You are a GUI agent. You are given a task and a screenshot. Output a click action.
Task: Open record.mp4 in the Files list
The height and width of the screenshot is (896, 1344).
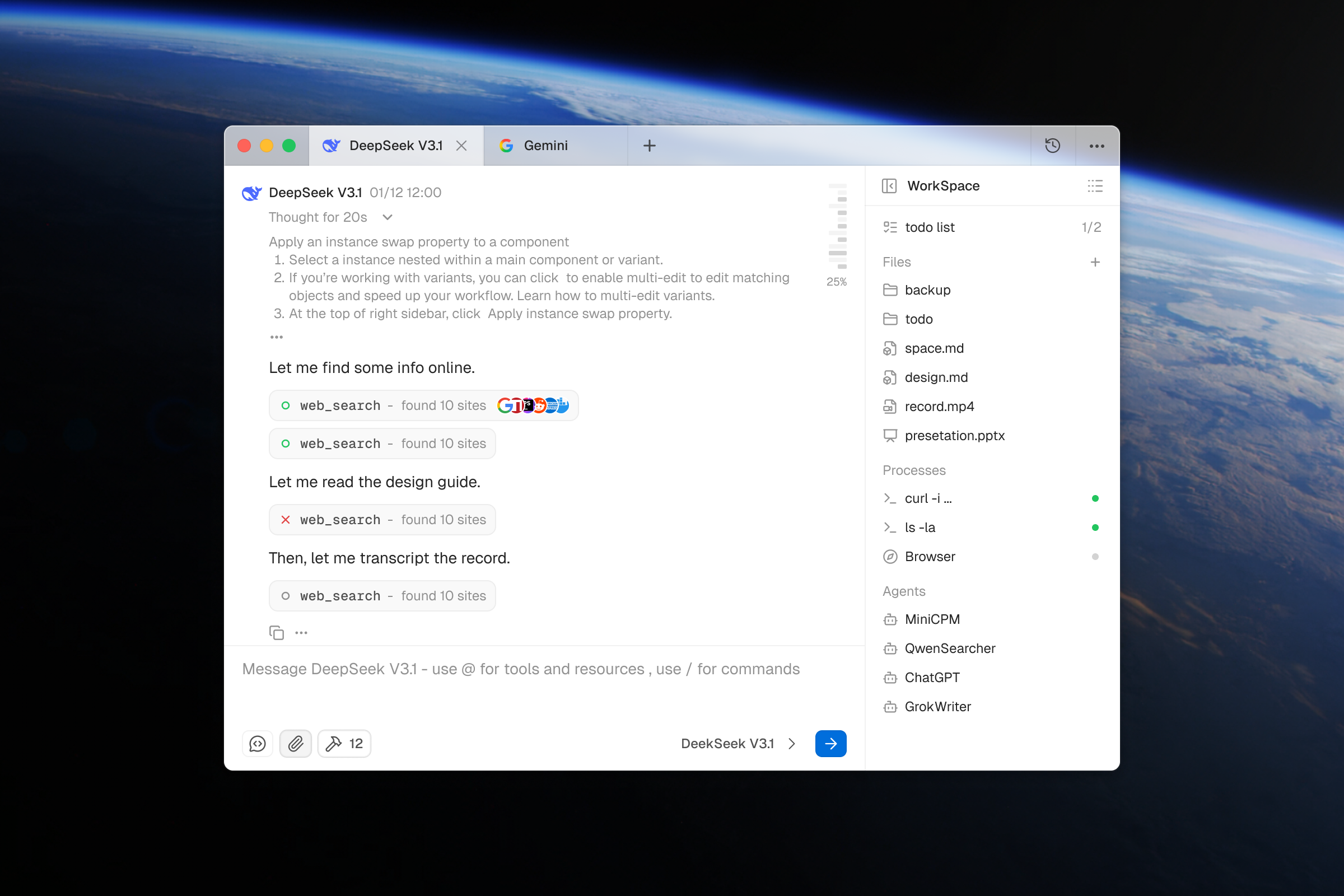tap(940, 407)
